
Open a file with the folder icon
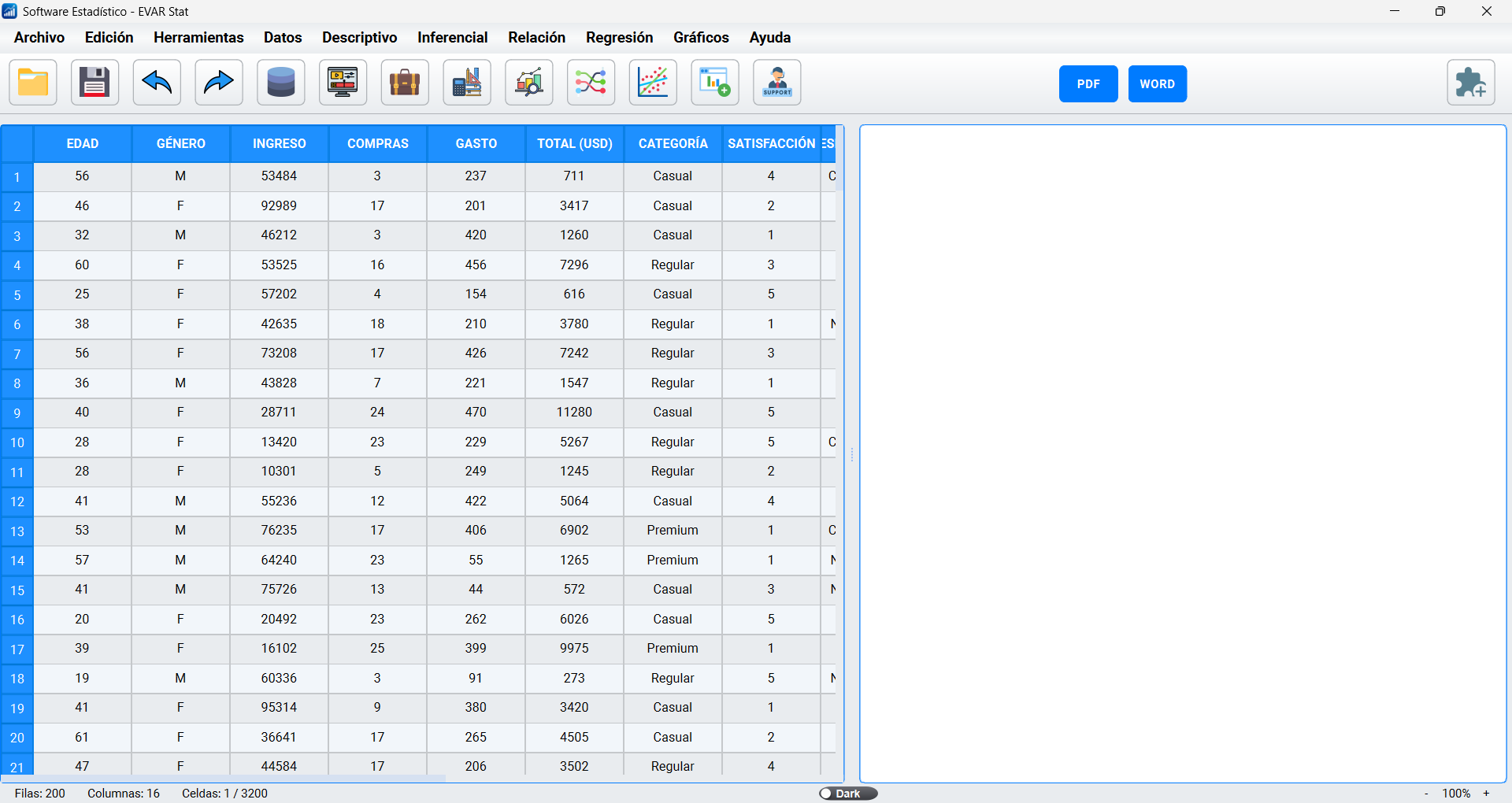pyautogui.click(x=33, y=83)
